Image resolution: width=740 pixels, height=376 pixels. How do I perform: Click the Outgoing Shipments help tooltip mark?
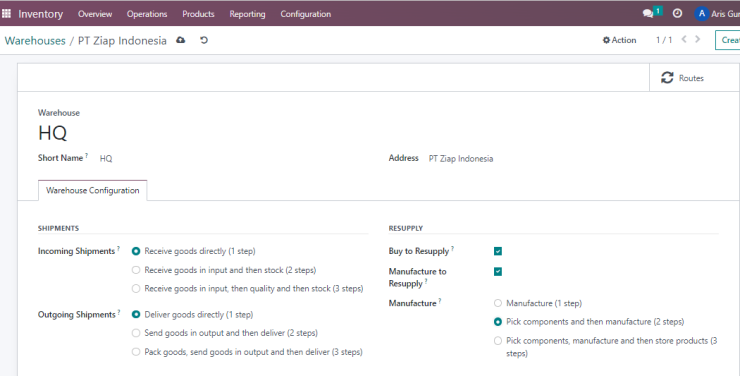(x=118, y=312)
